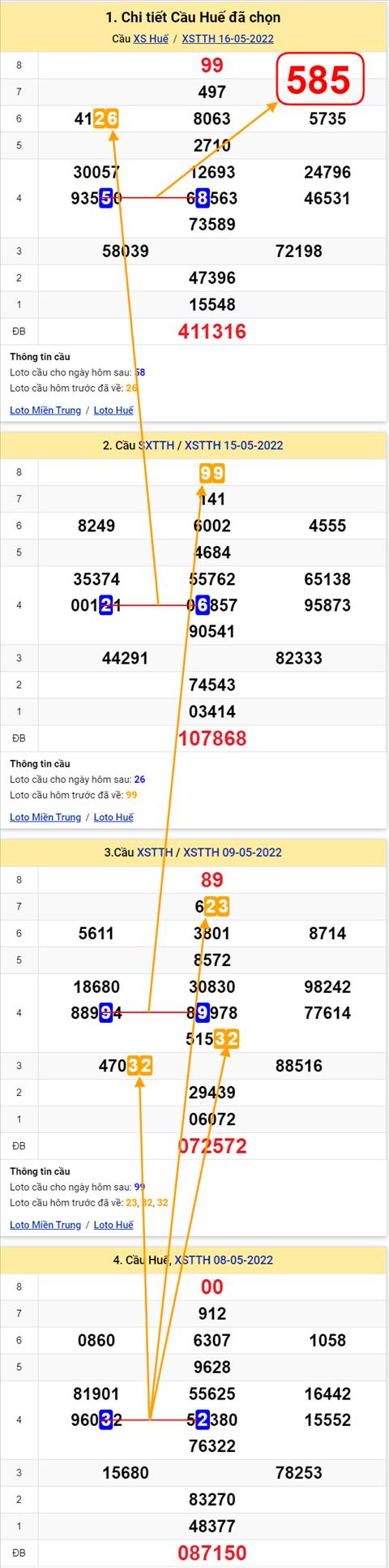Click prize 8 value 00

[x=212, y=1287]
